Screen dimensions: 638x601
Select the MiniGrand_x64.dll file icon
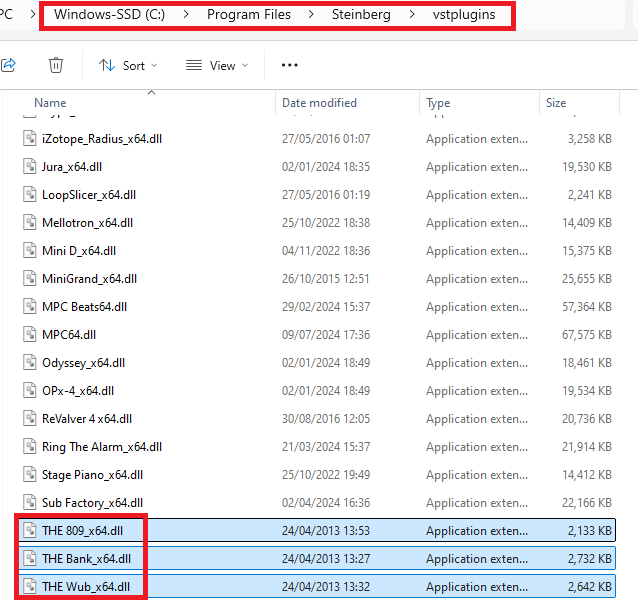coord(30,279)
